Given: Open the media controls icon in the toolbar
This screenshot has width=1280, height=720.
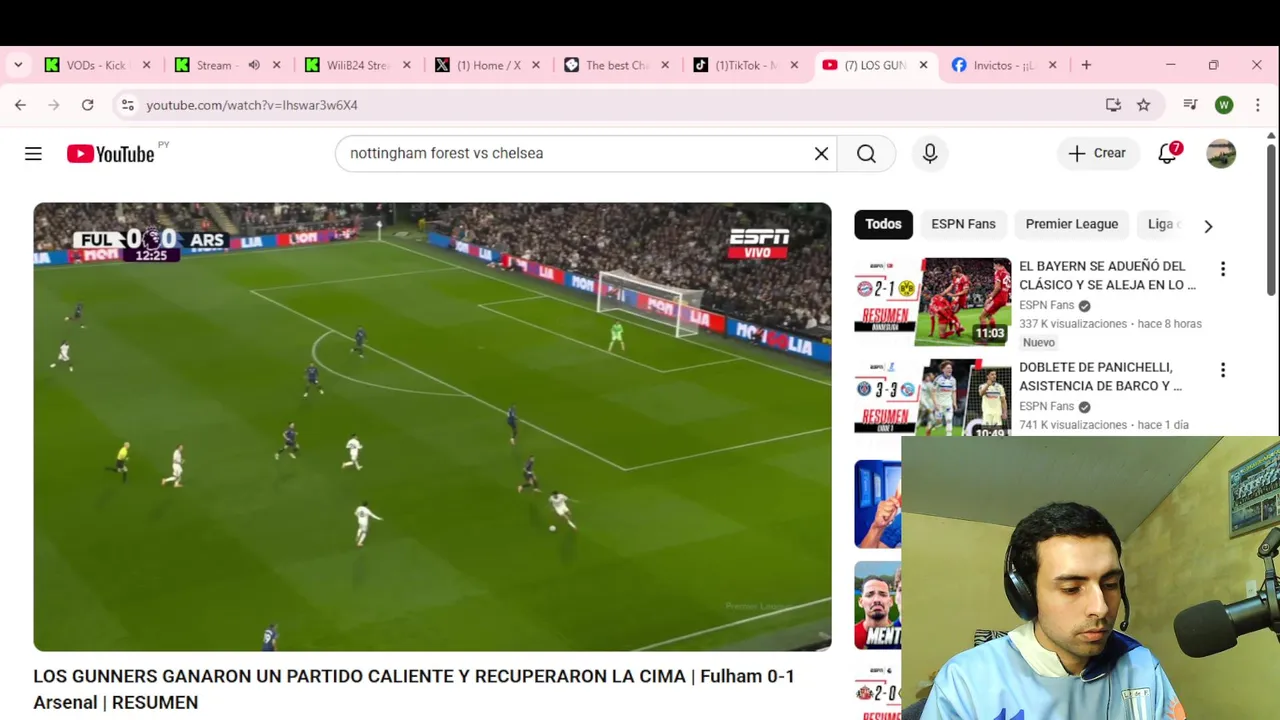Looking at the screenshot, I should pyautogui.click(x=1190, y=105).
